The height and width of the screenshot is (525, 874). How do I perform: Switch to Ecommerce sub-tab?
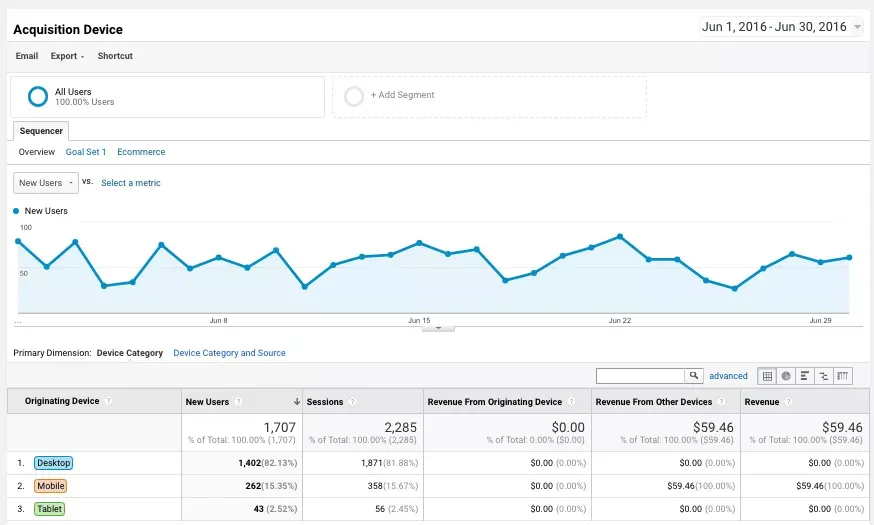point(141,152)
